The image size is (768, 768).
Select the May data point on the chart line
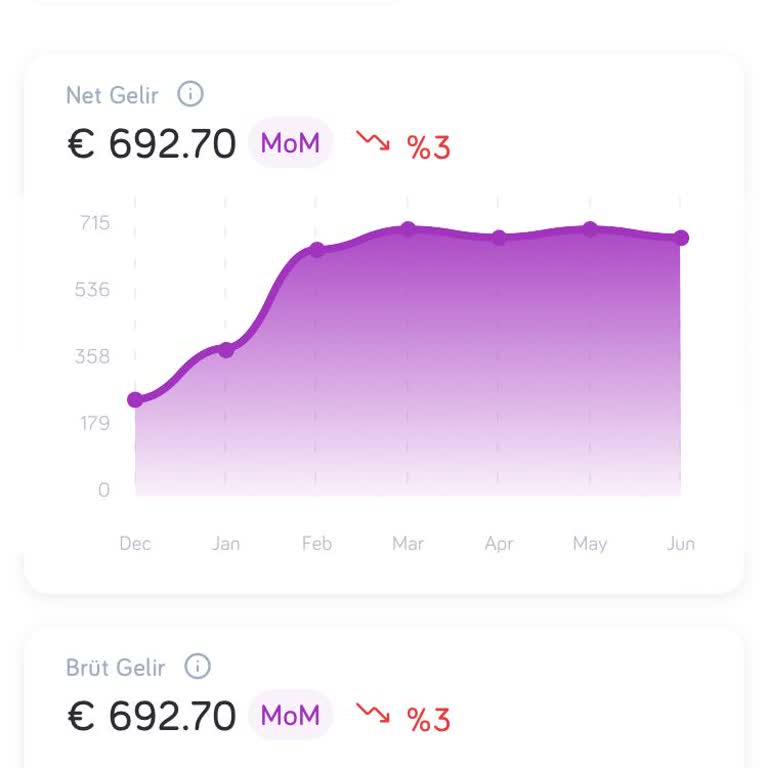pos(590,229)
